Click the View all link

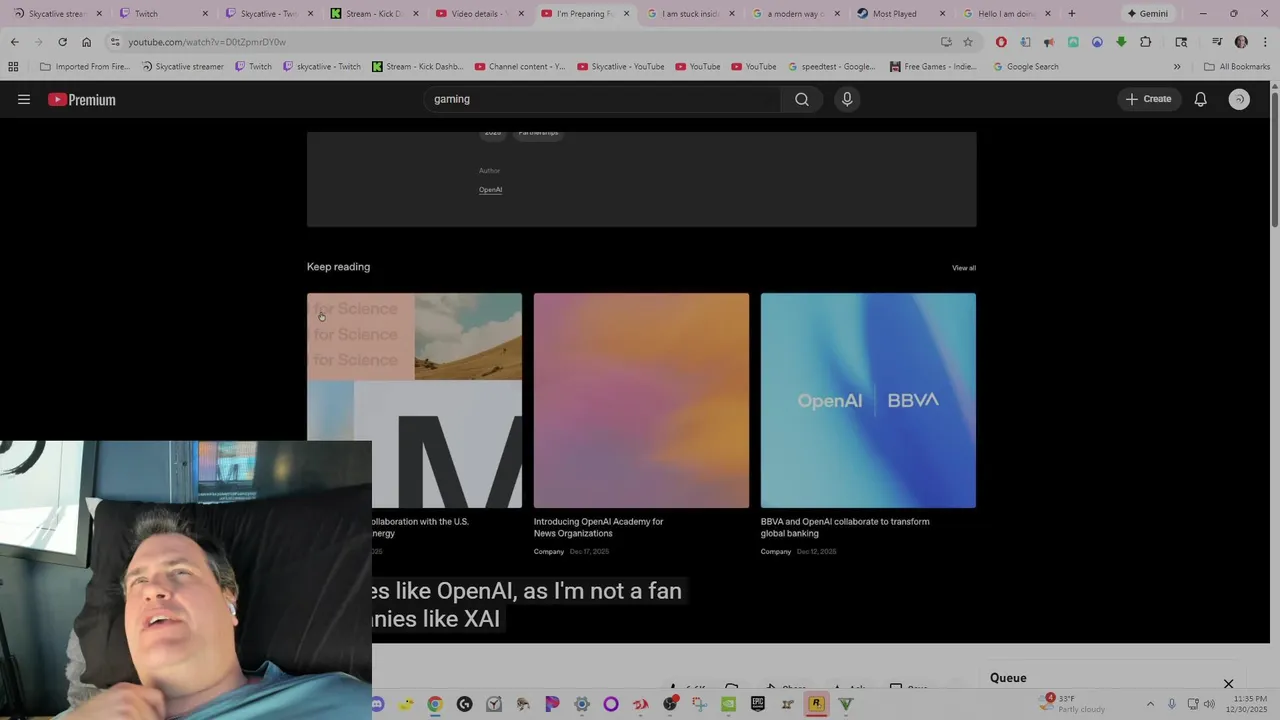tap(964, 268)
